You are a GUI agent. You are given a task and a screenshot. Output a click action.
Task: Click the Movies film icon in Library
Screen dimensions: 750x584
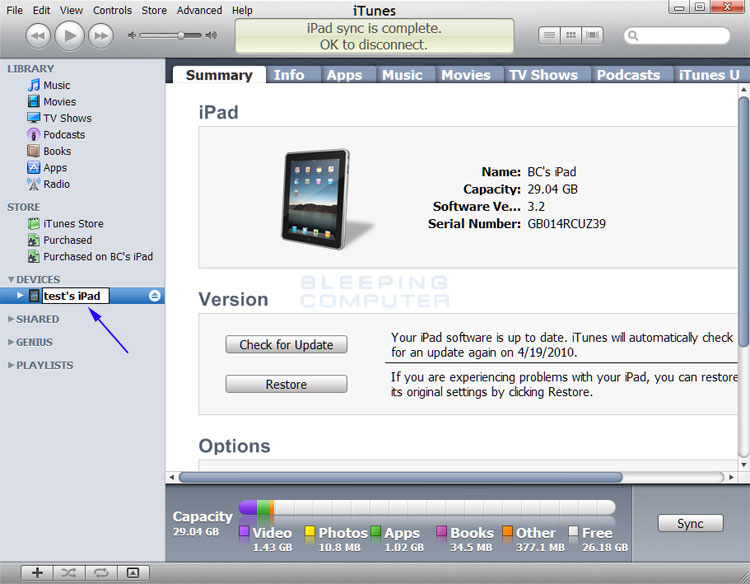pos(33,101)
